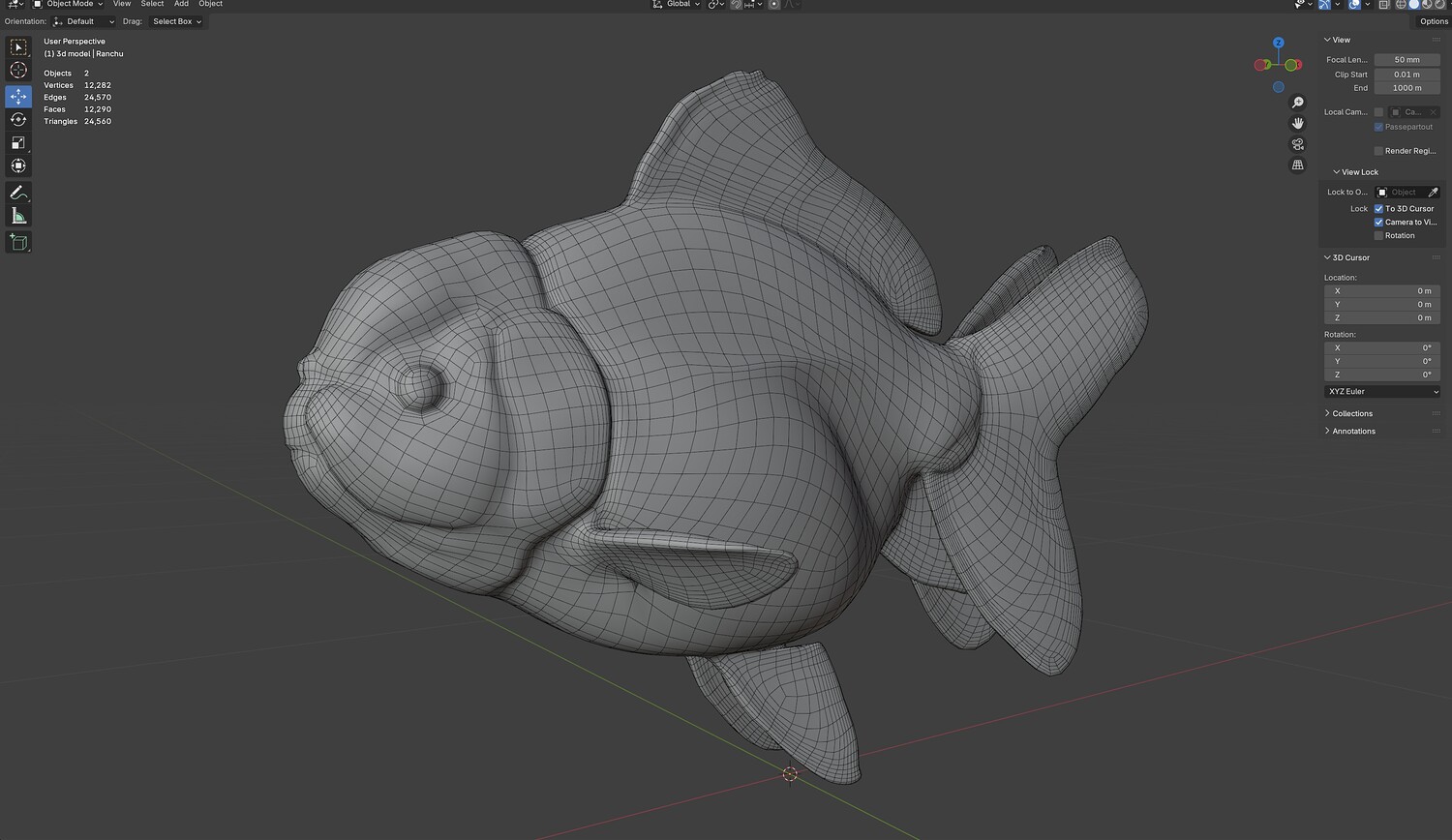This screenshot has width=1452, height=840.
Task: Switch to rendered shading mode
Action: [1441, 5]
